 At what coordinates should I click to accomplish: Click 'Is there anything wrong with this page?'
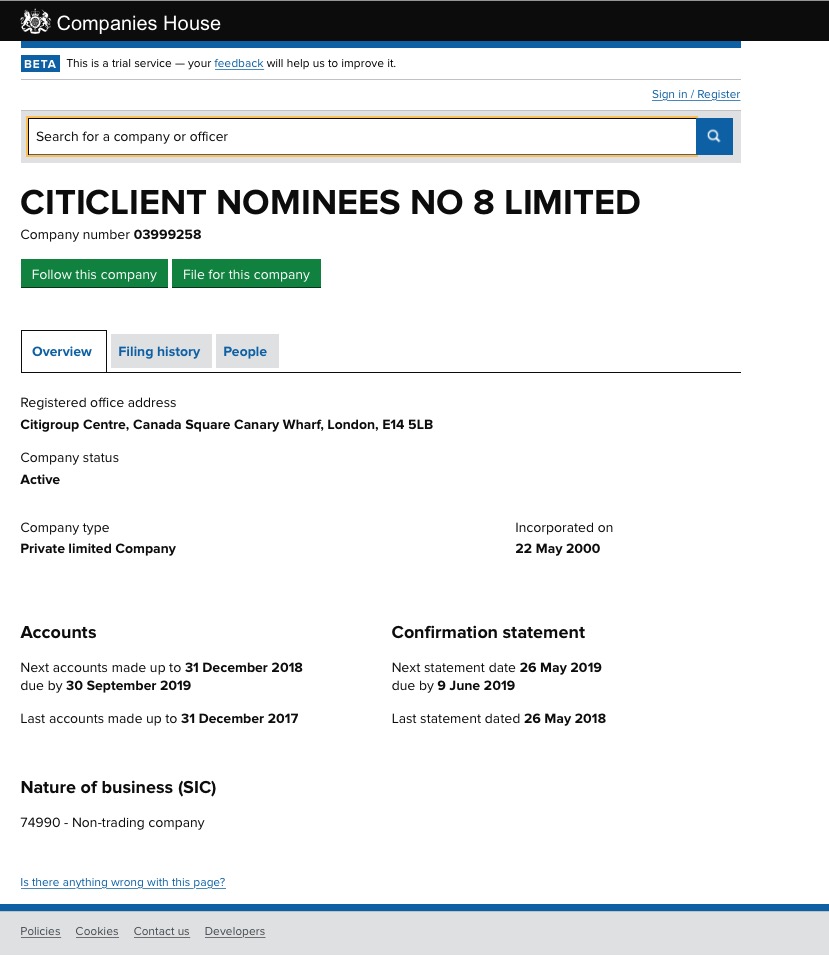click(x=123, y=882)
